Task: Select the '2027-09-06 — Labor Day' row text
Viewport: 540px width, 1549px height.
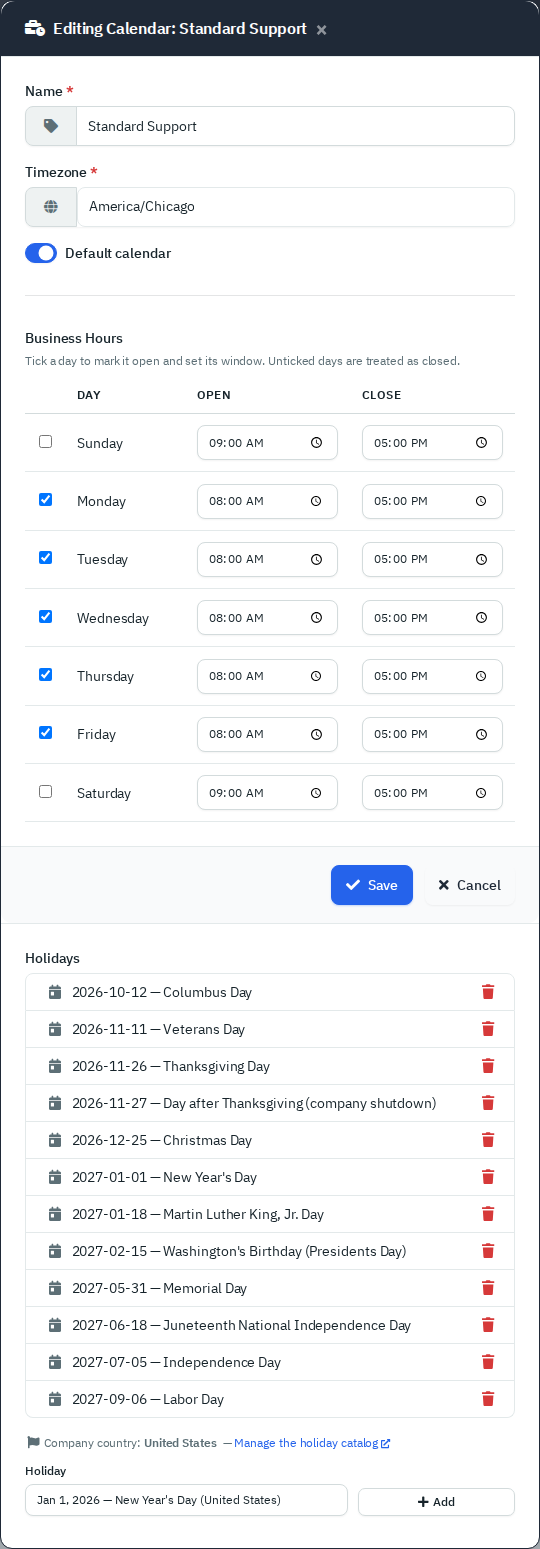Action: pyautogui.click(x=148, y=1399)
